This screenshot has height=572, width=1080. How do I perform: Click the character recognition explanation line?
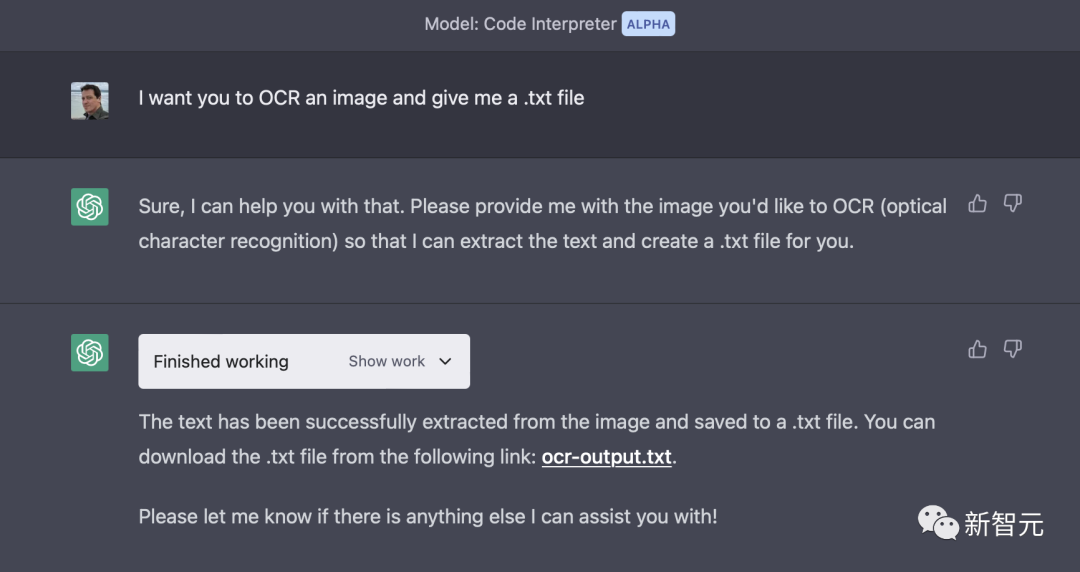[x=496, y=241]
